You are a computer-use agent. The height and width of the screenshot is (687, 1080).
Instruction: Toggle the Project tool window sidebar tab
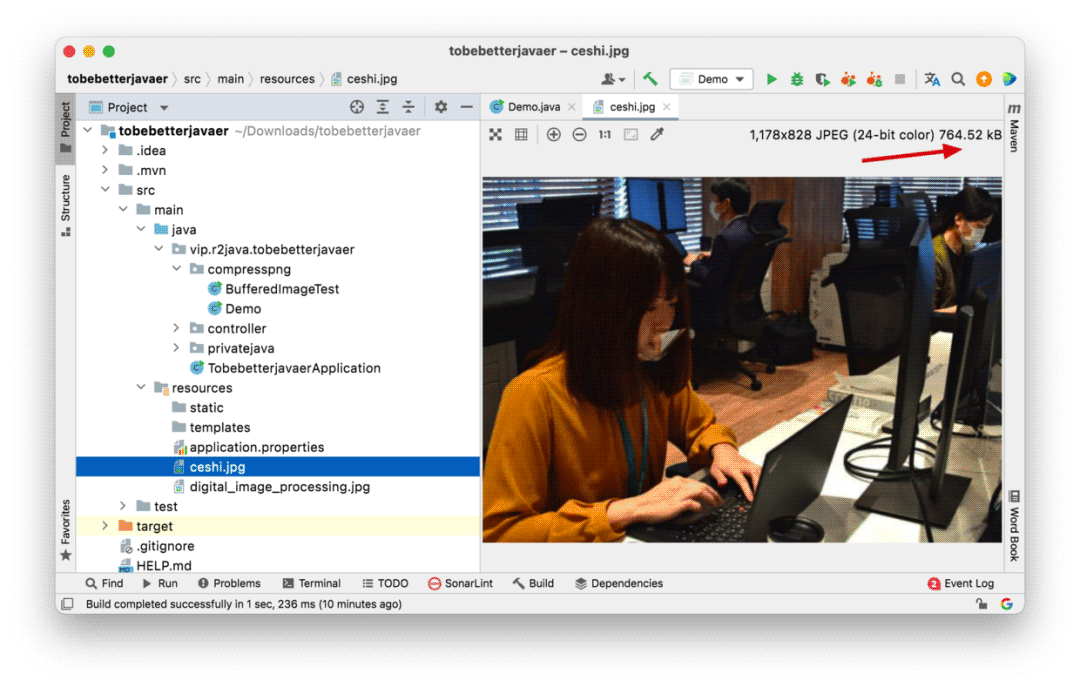[x=65, y=128]
